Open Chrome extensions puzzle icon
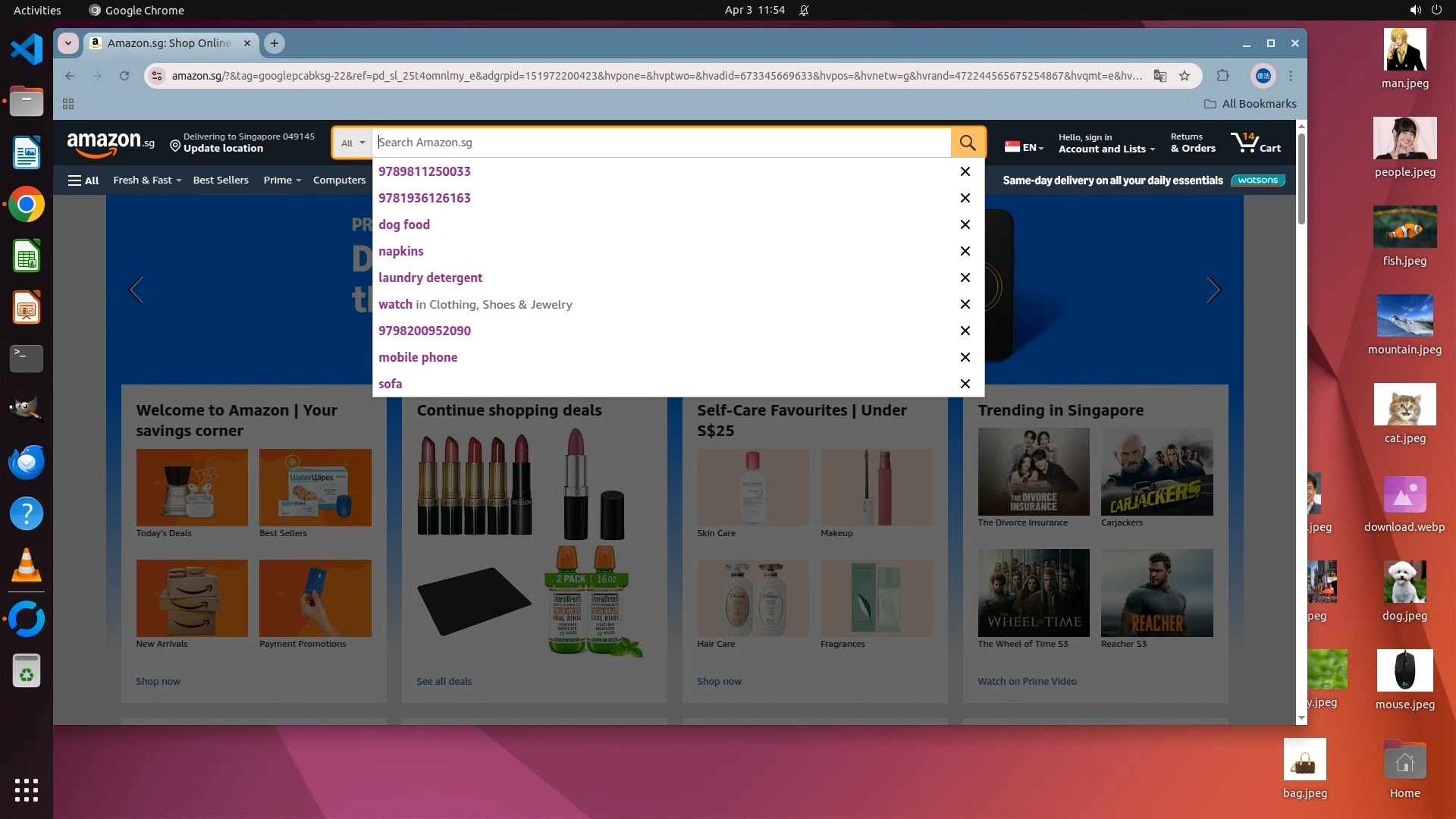This screenshot has height=819, width=1456. tap(1222, 76)
